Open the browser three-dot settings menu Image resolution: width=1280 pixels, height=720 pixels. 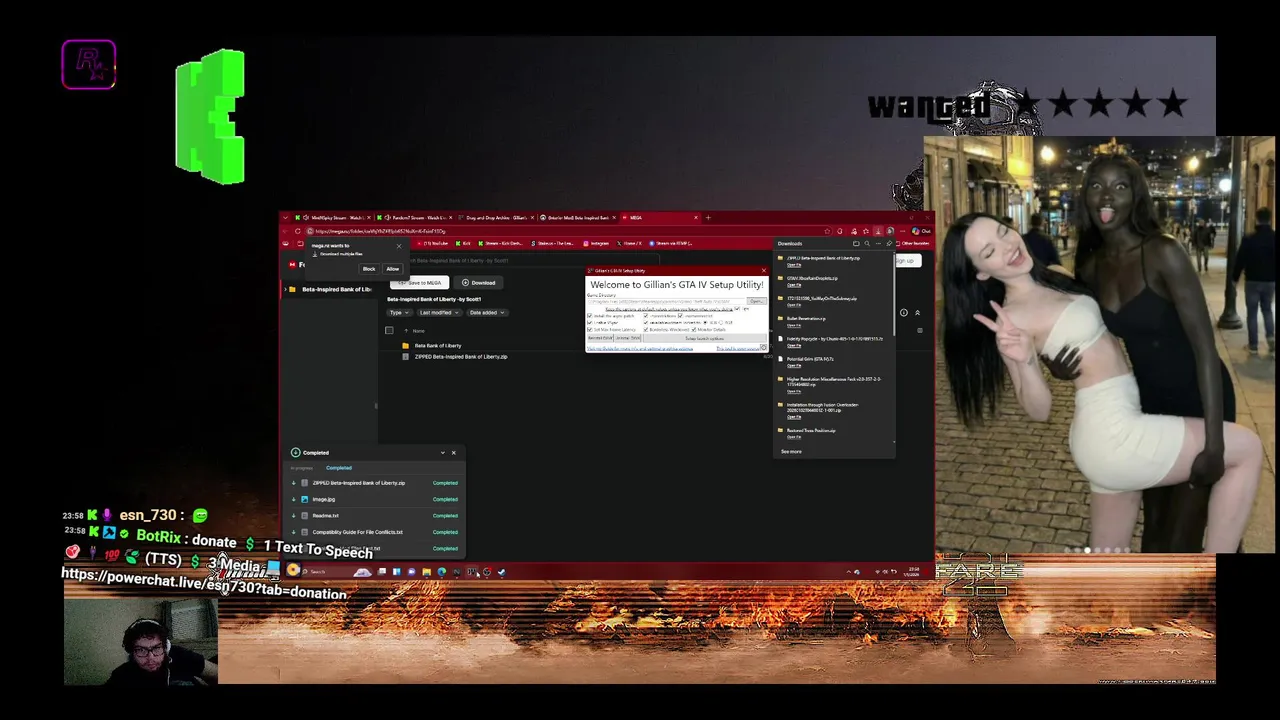[902, 231]
